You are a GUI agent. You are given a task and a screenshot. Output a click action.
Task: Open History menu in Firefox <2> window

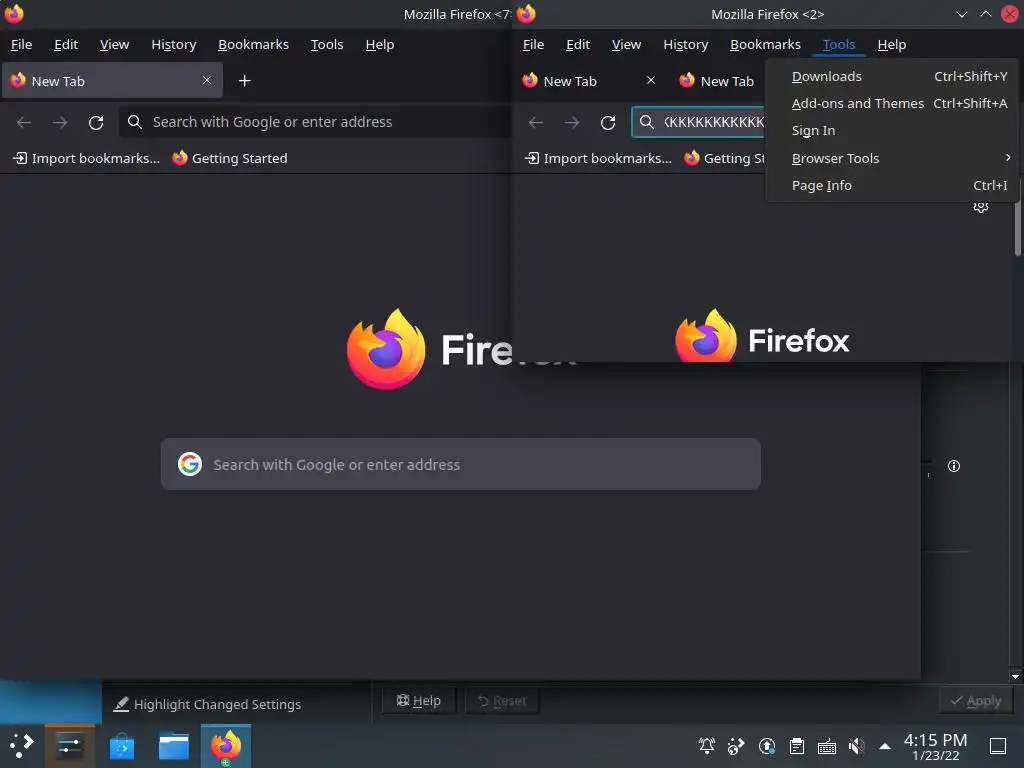pos(686,44)
